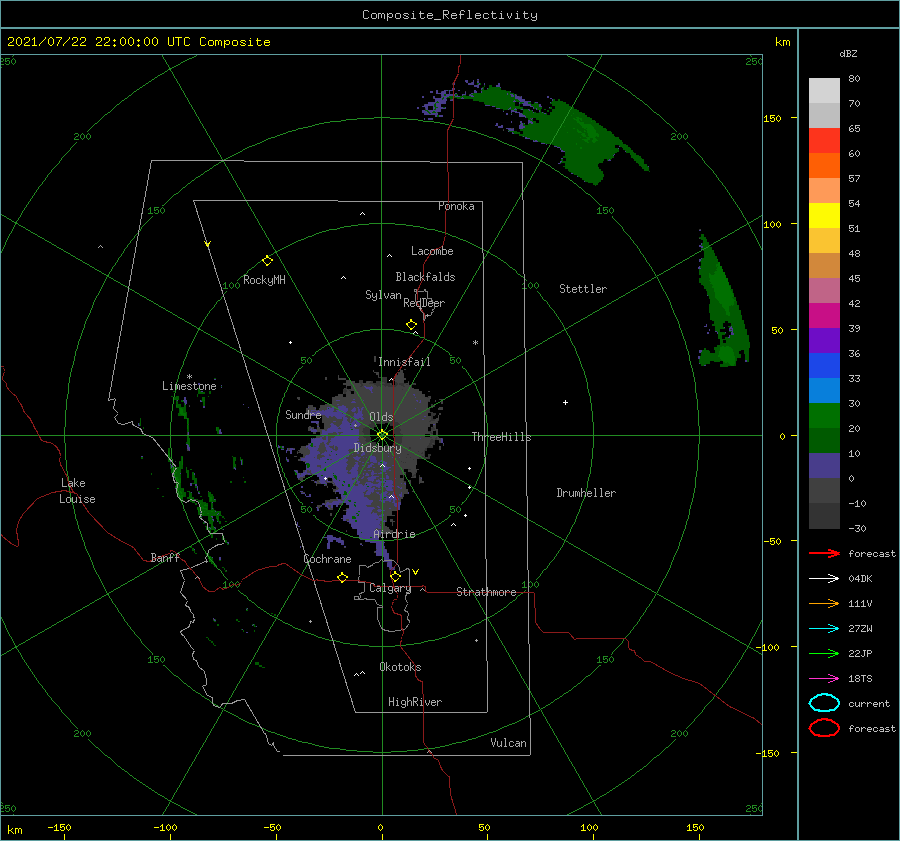
Task: Click the Strathmore label
Action: [486, 592]
